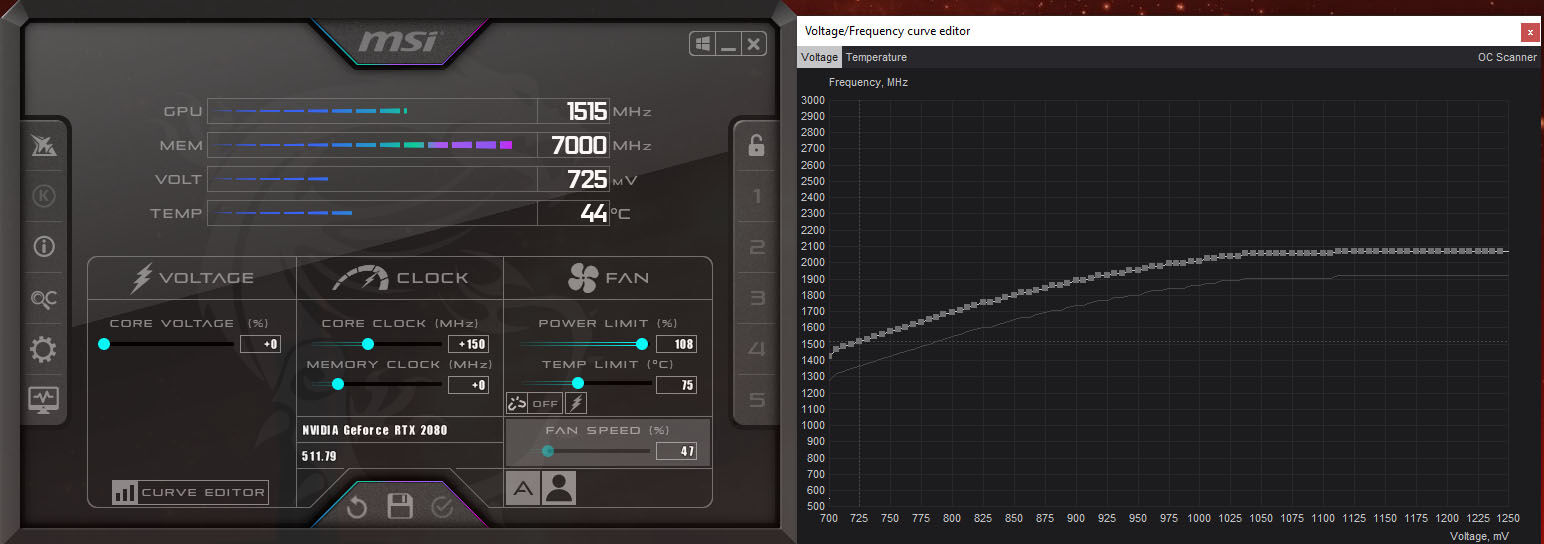
Task: Enable user-defined fan control icon
Action: [x=559, y=488]
